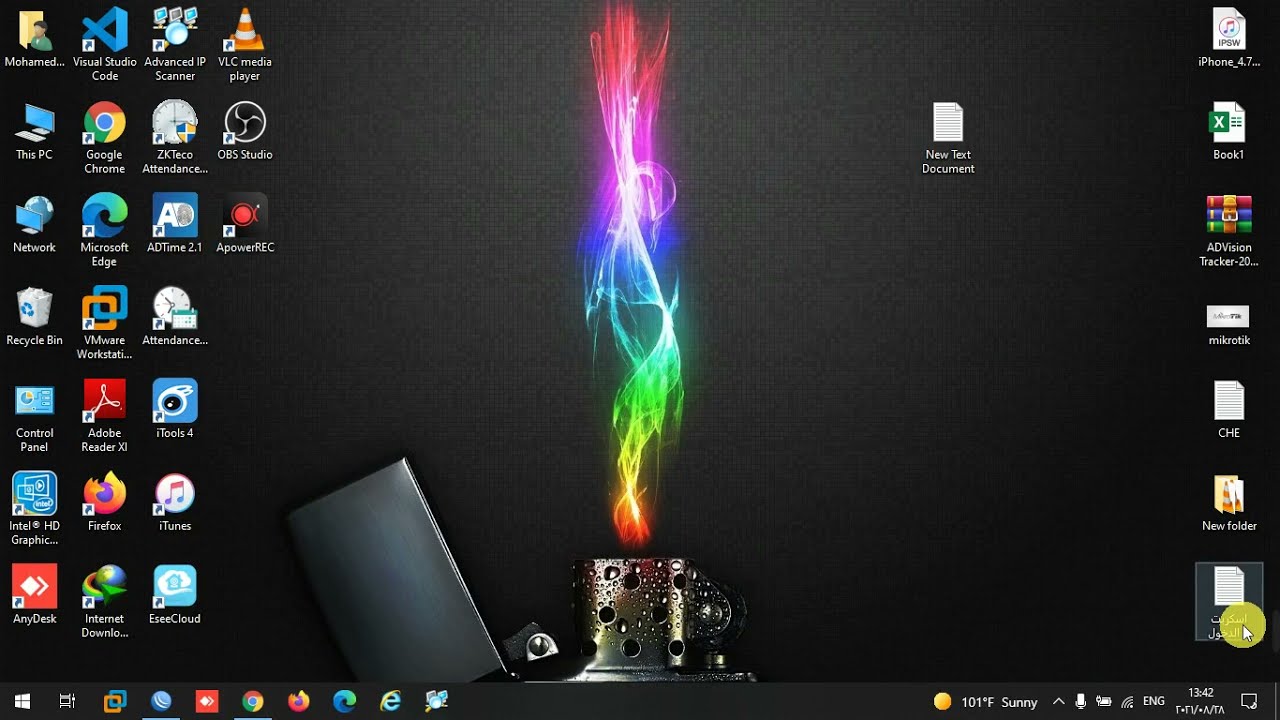Show hidden system tray icons

pos(1058,702)
